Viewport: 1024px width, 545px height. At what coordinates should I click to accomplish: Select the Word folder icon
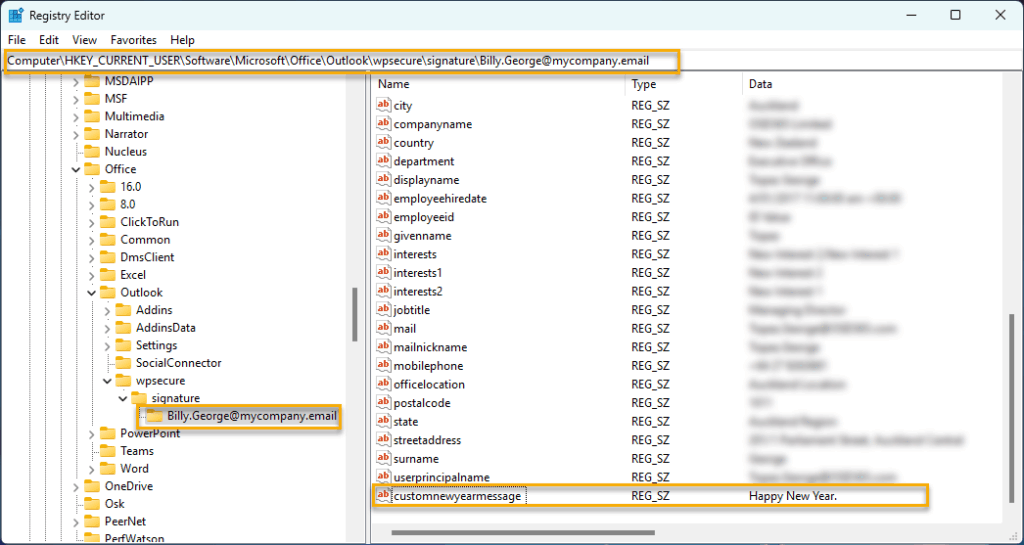click(x=107, y=469)
